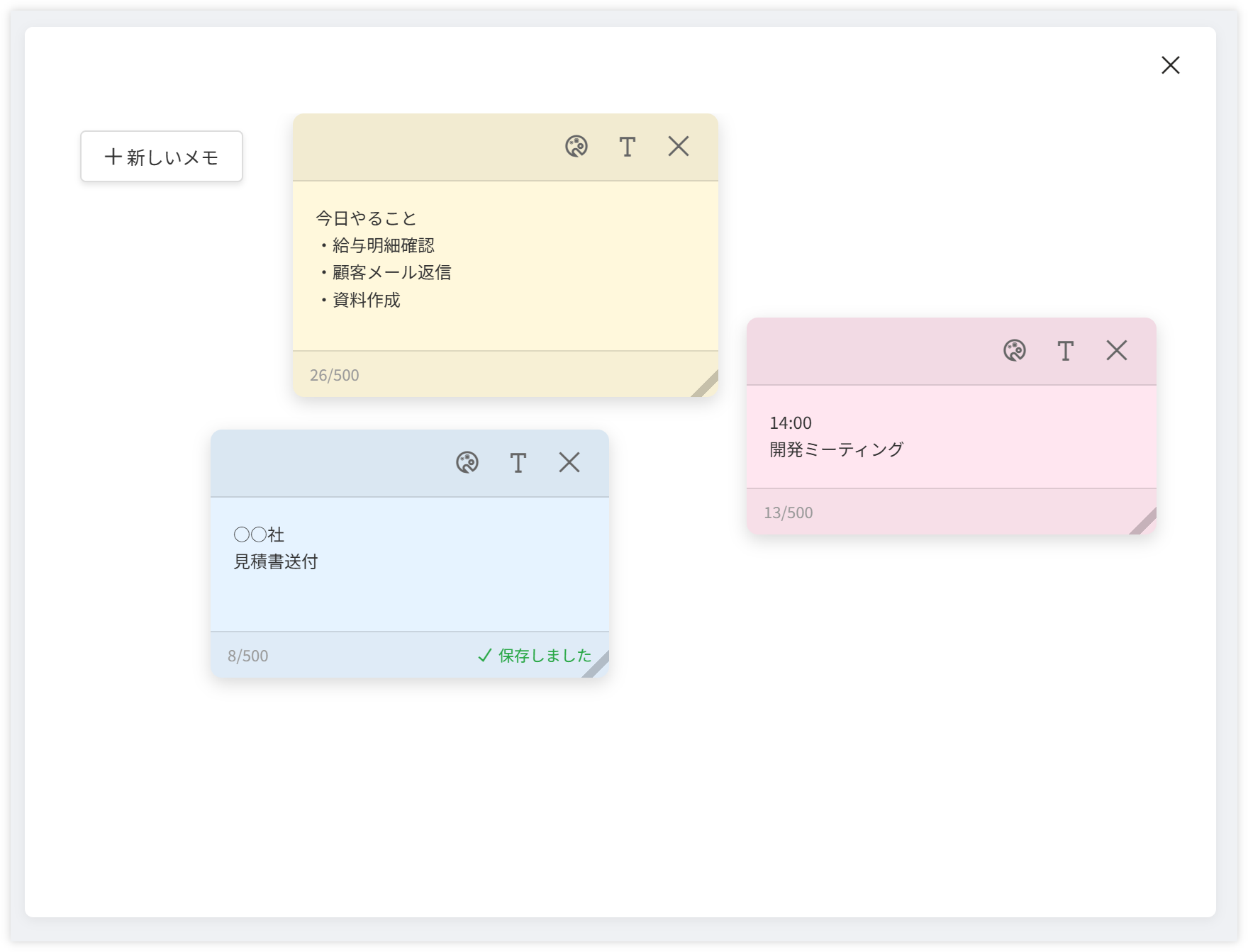Click the 26/500 character counter
Screen dimensions: 1248x952
(334, 375)
